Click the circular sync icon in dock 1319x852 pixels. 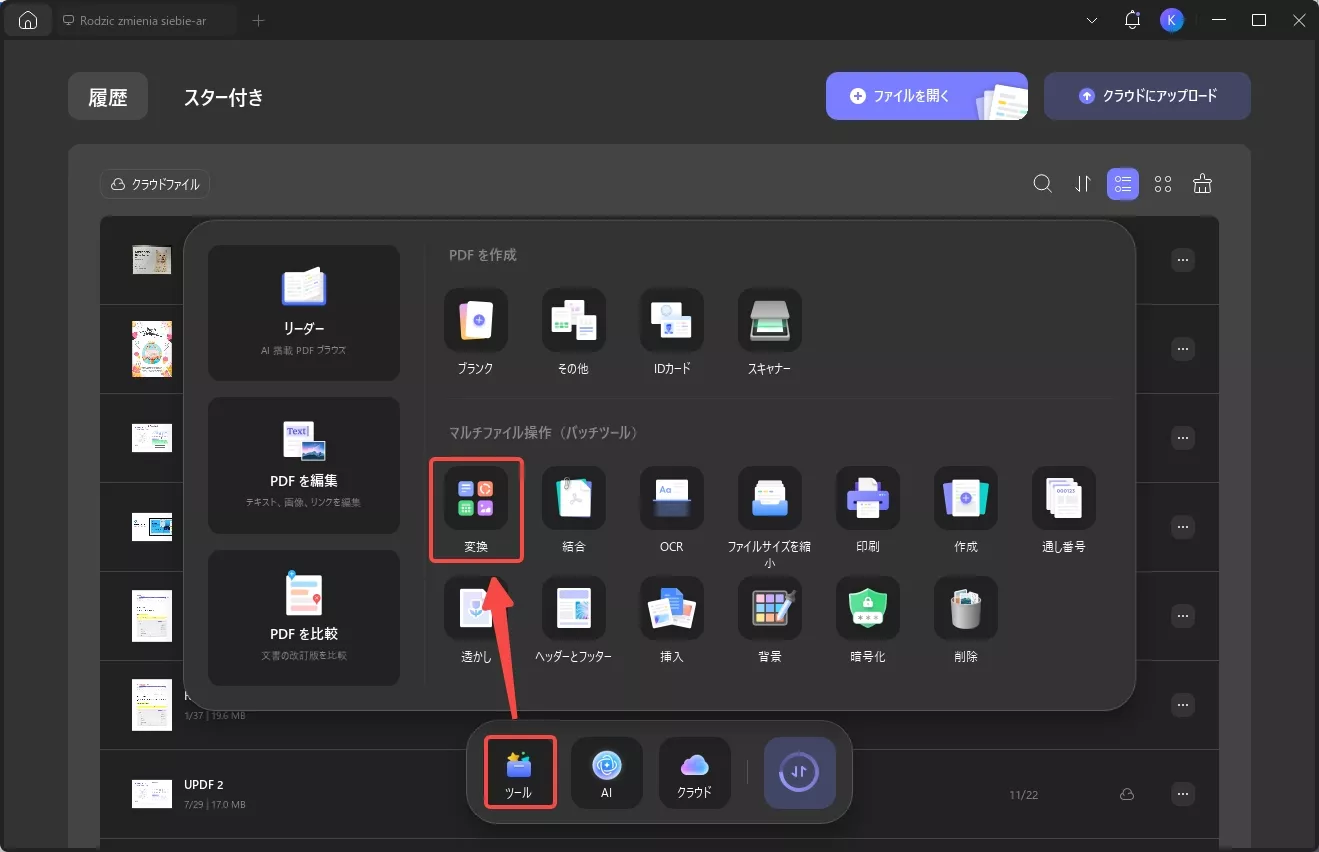800,772
